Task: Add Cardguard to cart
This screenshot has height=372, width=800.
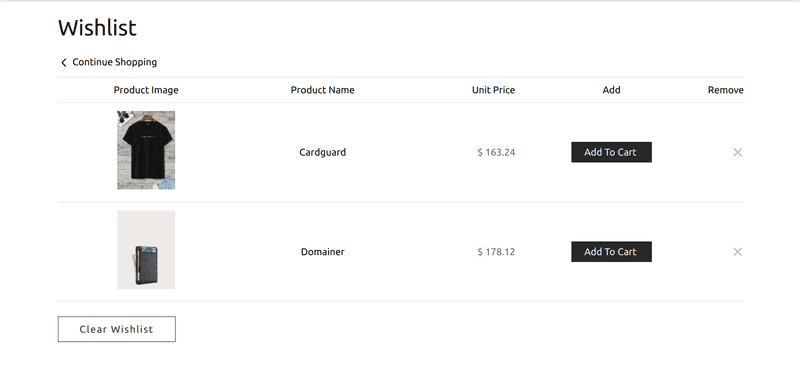Action: pyautogui.click(x=611, y=152)
